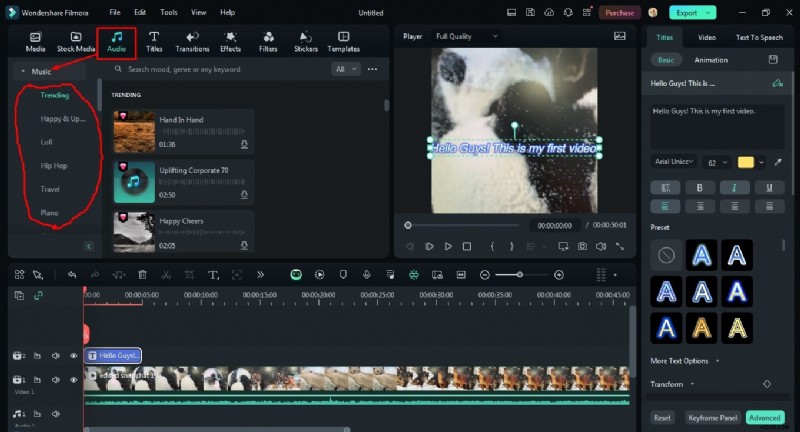800x432 pixels.
Task: Switch to the Text To Speech tab
Action: coord(759,37)
